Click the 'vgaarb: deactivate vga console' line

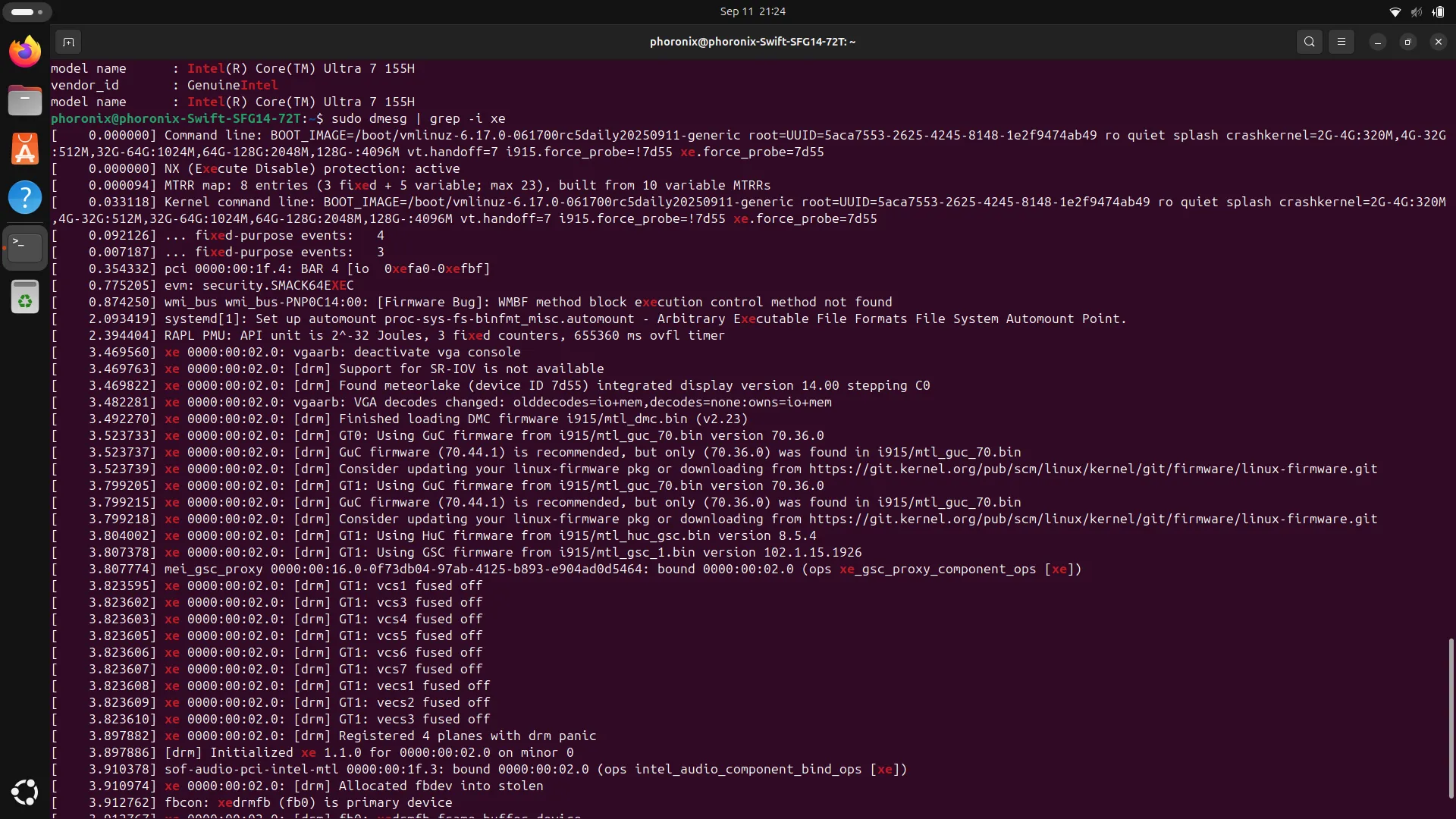point(286,352)
